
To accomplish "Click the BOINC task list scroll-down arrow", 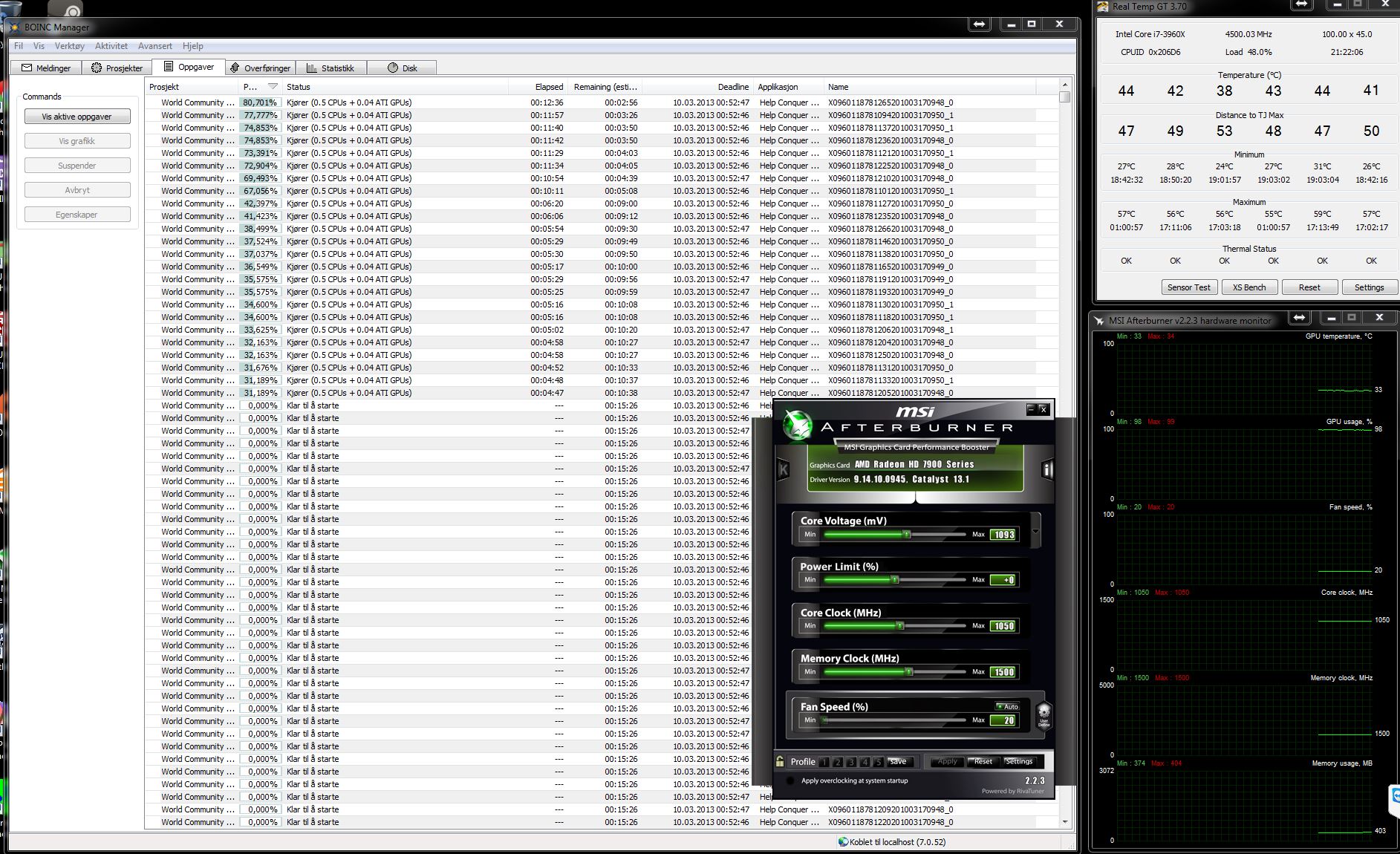I will tap(1065, 821).
